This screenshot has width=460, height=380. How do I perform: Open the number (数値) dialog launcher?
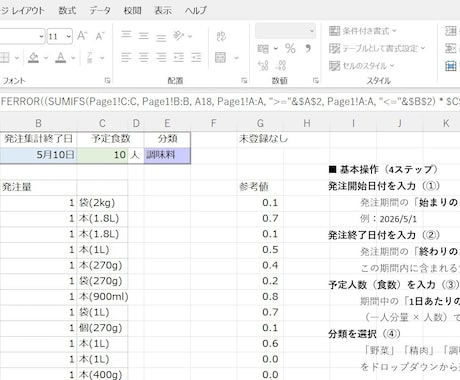point(316,80)
